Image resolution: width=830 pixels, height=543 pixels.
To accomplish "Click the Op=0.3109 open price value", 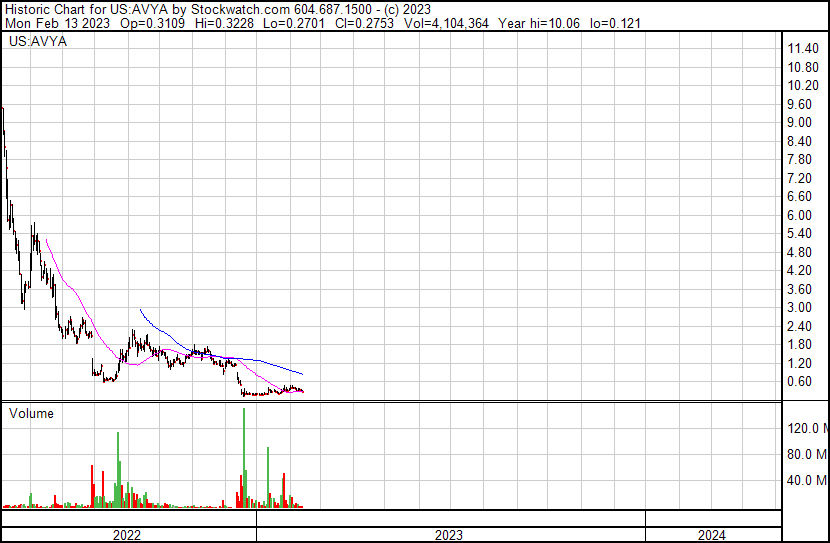I will (152, 23).
